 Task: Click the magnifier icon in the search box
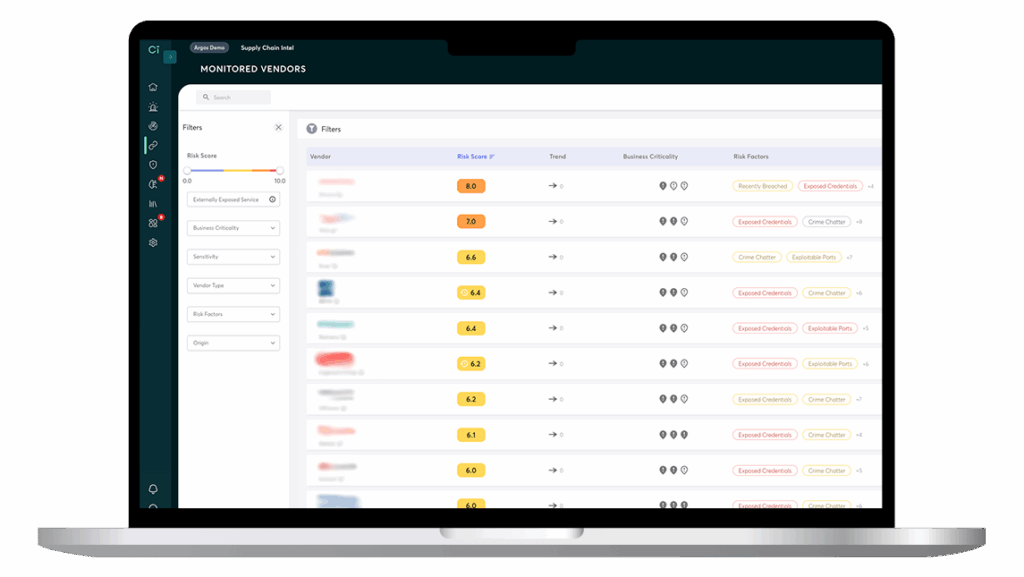pyautogui.click(x=206, y=97)
